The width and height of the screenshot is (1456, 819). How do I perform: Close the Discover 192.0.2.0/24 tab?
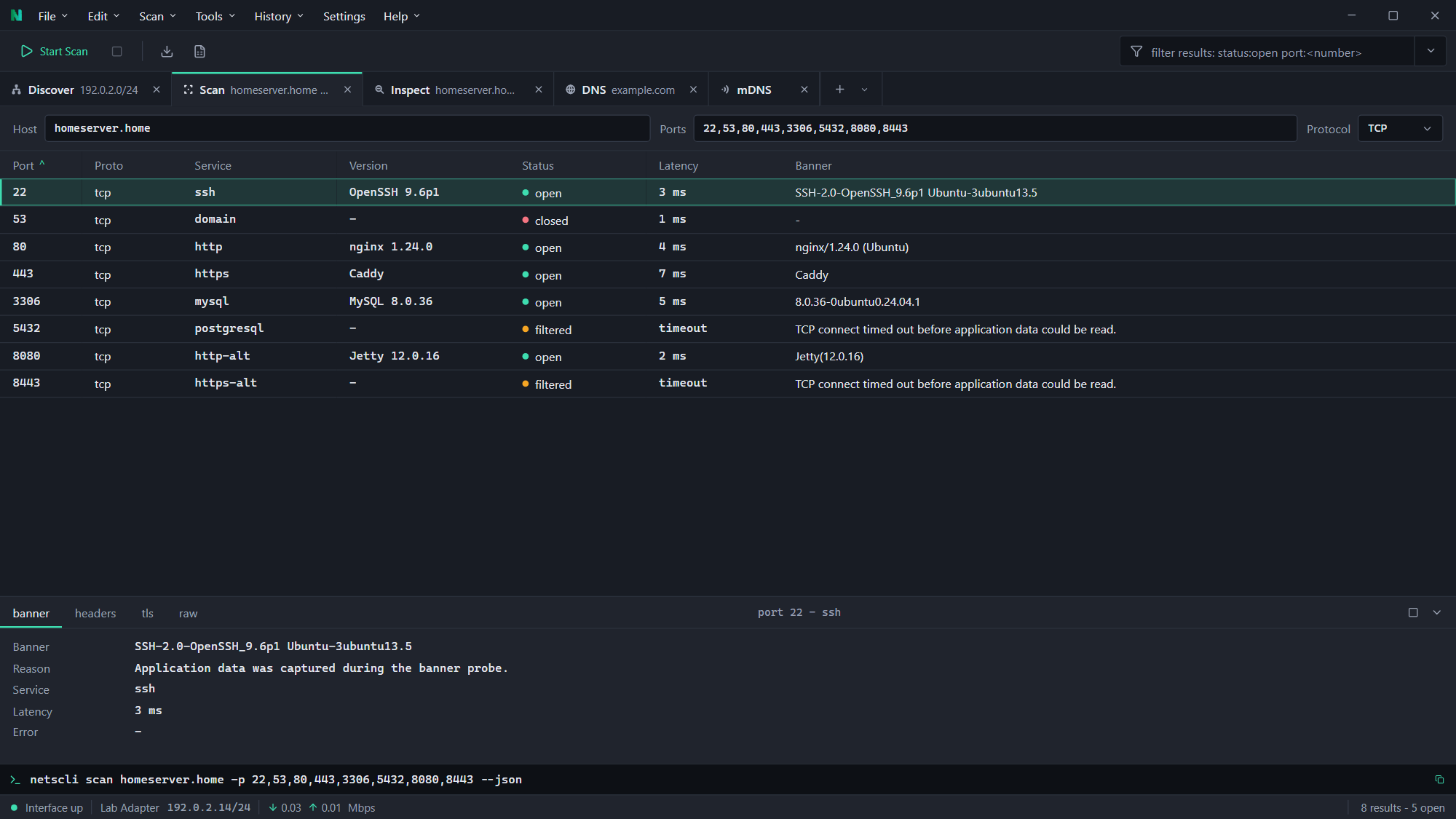[157, 90]
